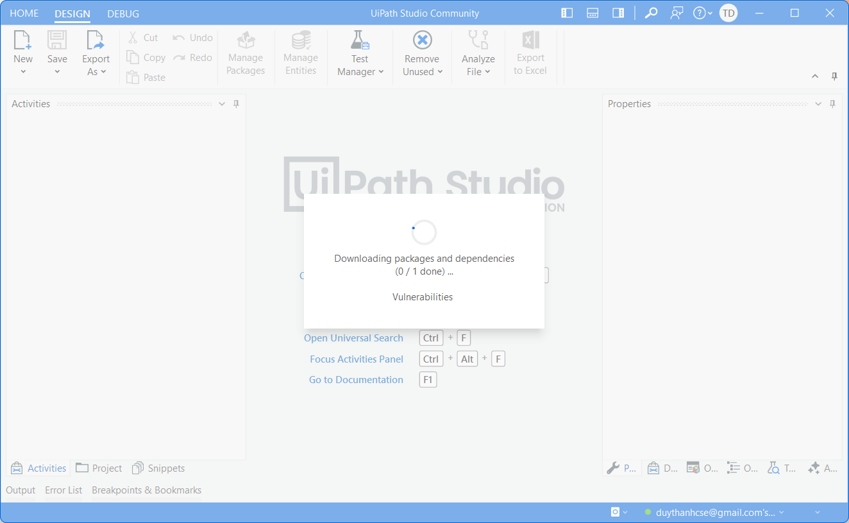
Task: Open the help dropdown arrow
Action: point(710,14)
